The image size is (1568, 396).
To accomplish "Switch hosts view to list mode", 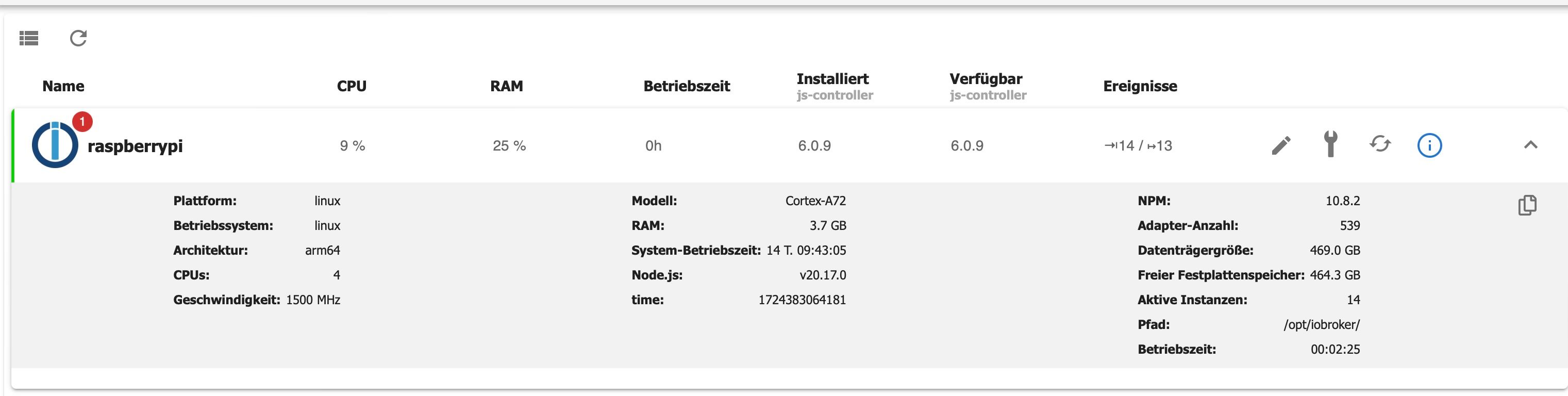I will tap(29, 38).
